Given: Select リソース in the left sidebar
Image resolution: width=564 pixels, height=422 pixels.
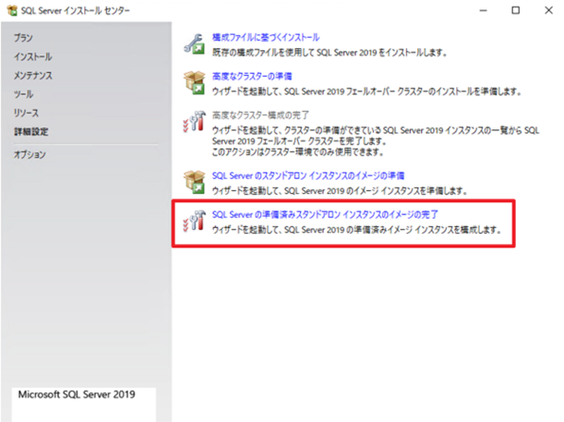Looking at the screenshot, I should pyautogui.click(x=26, y=113).
